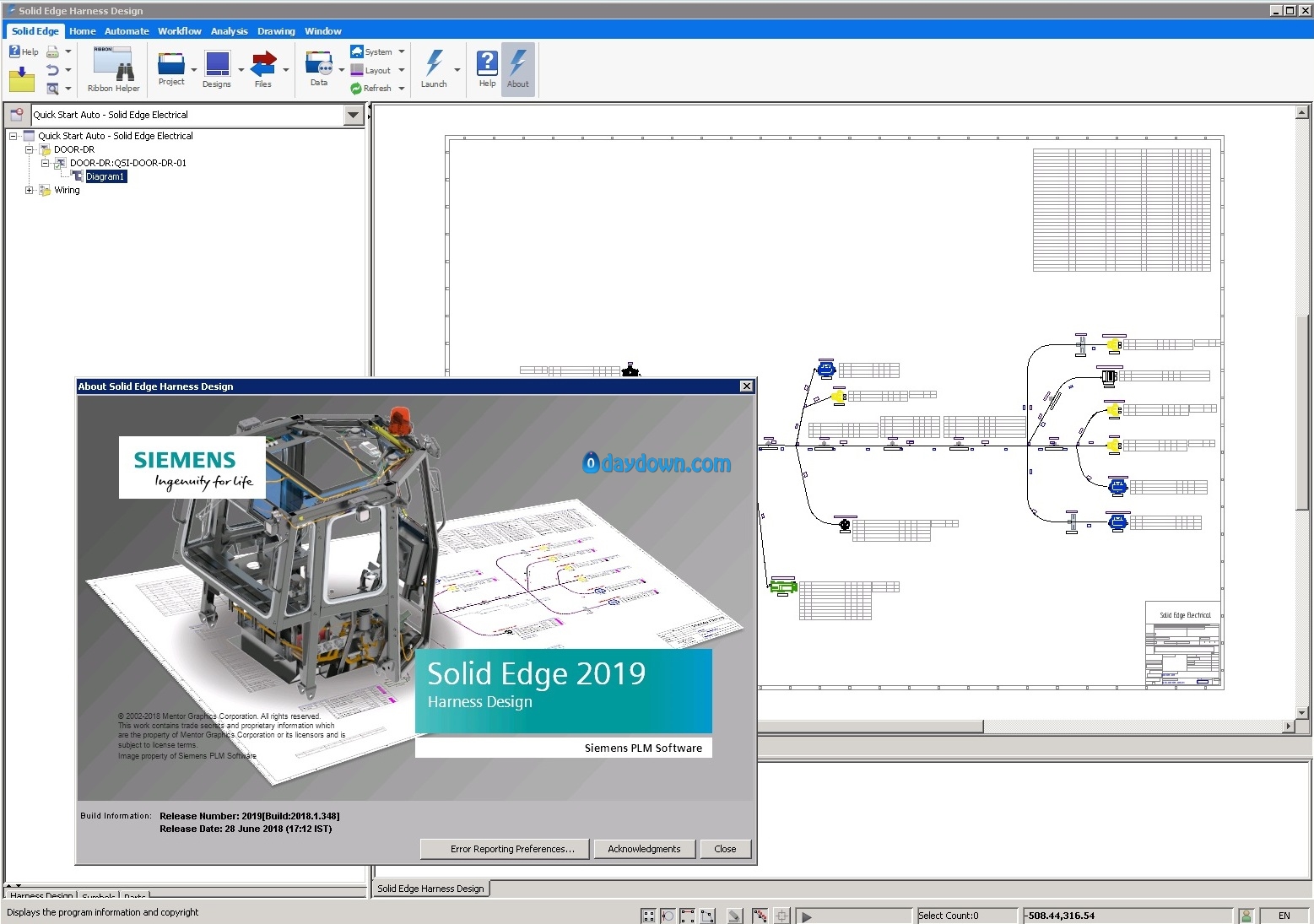Switch to the Solid Edge ribbon tab
1314x924 pixels.
coord(35,31)
